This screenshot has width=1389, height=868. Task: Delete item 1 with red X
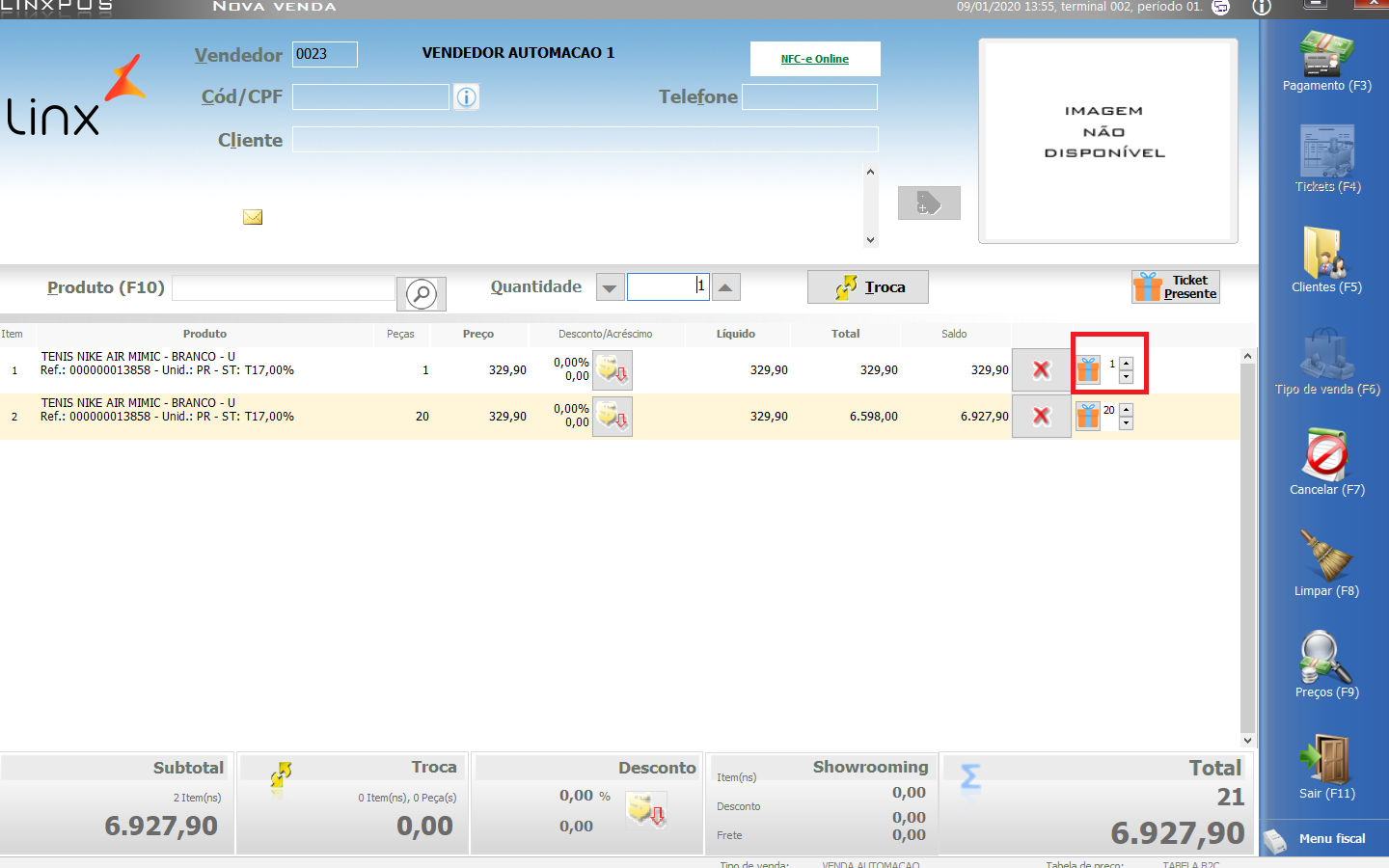pos(1041,370)
